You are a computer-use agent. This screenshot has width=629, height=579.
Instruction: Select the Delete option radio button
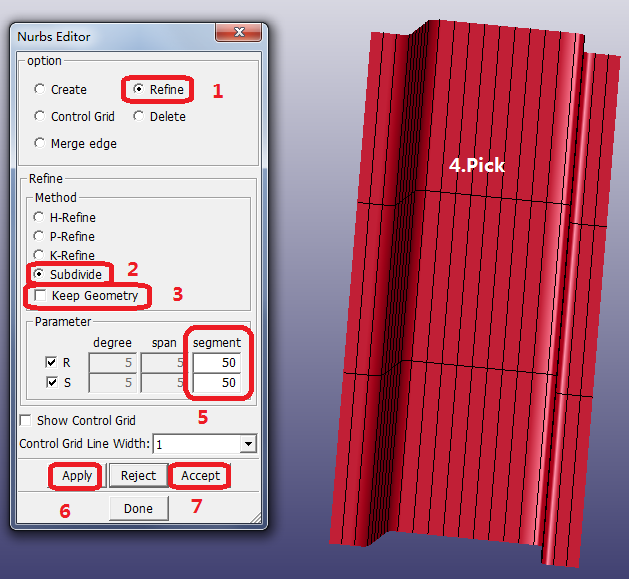(x=139, y=116)
